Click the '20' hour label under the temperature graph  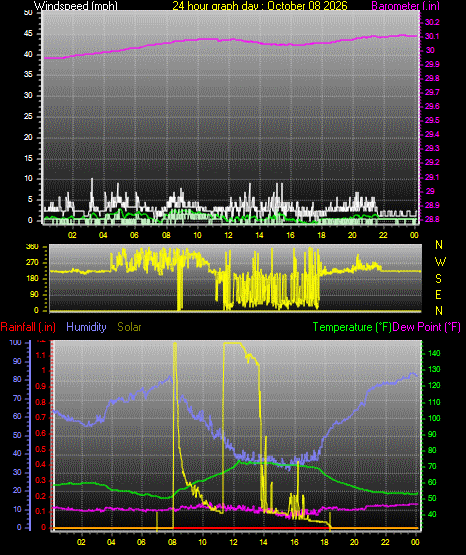(x=354, y=542)
